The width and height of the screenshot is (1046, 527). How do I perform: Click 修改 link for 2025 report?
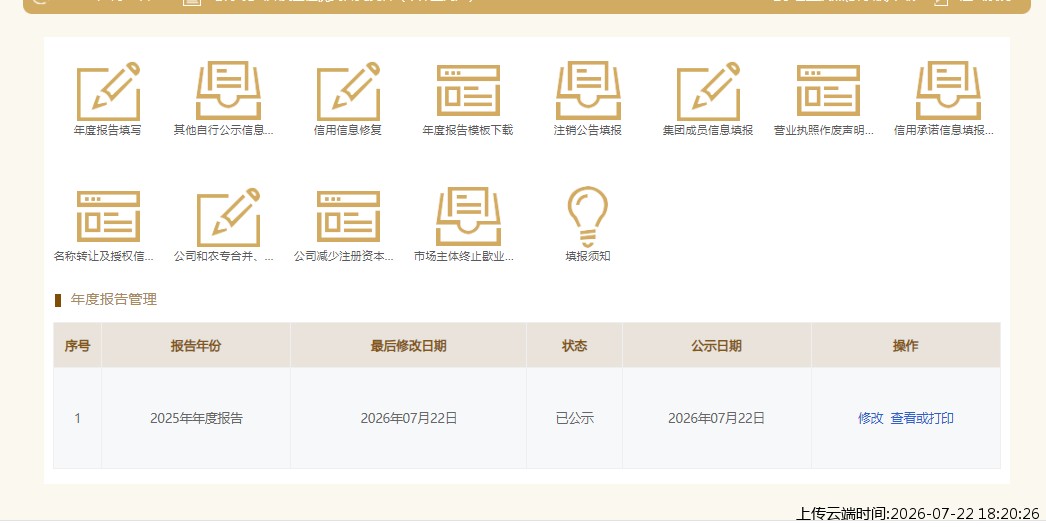pos(871,418)
